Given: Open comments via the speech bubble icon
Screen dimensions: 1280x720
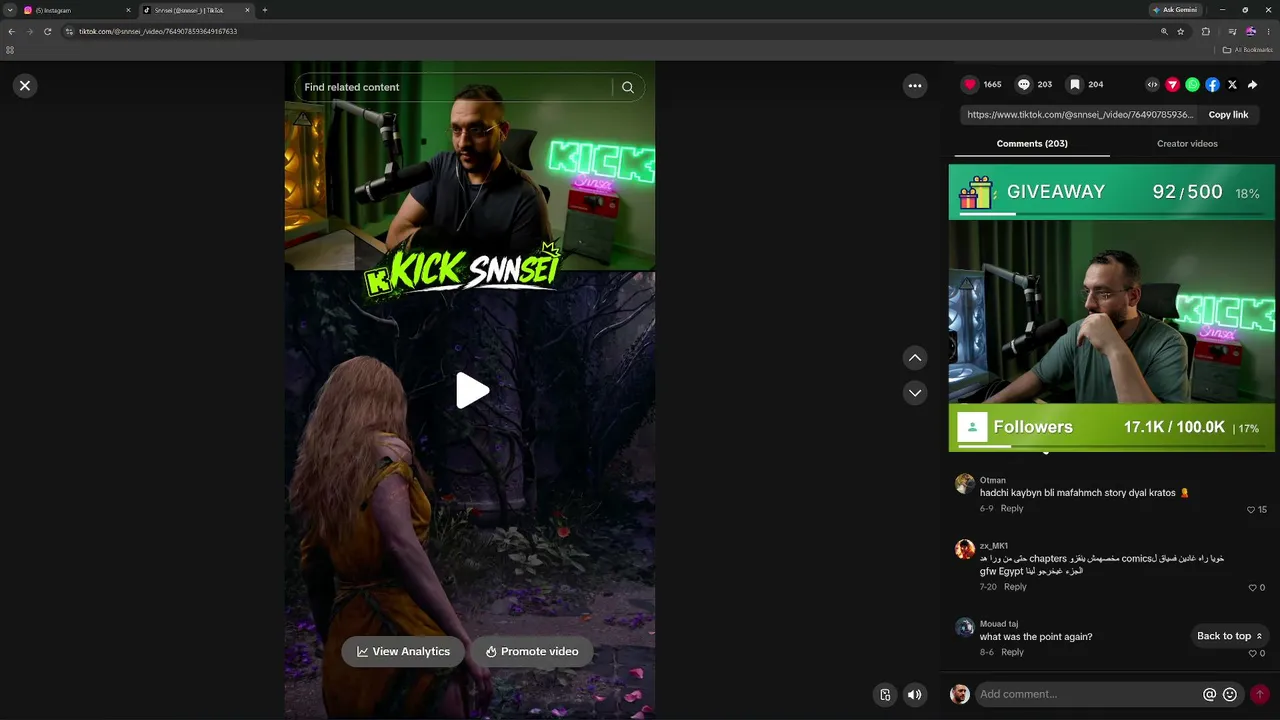Looking at the screenshot, I should click(x=1023, y=85).
